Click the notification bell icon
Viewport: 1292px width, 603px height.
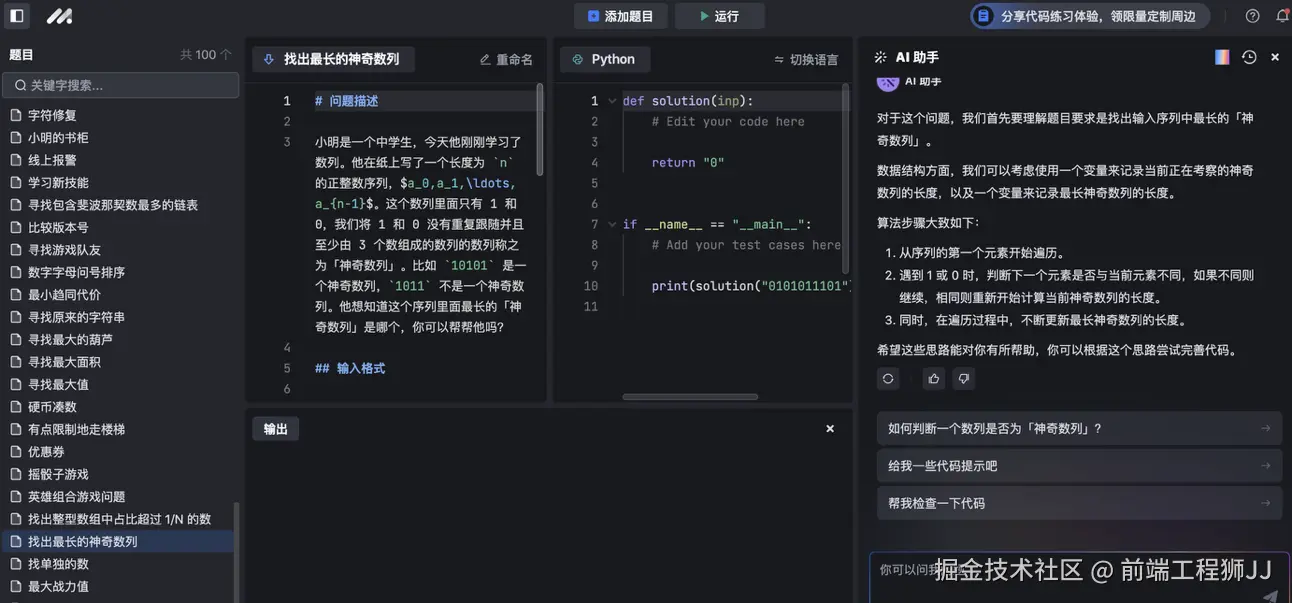pyautogui.click(x=1283, y=15)
